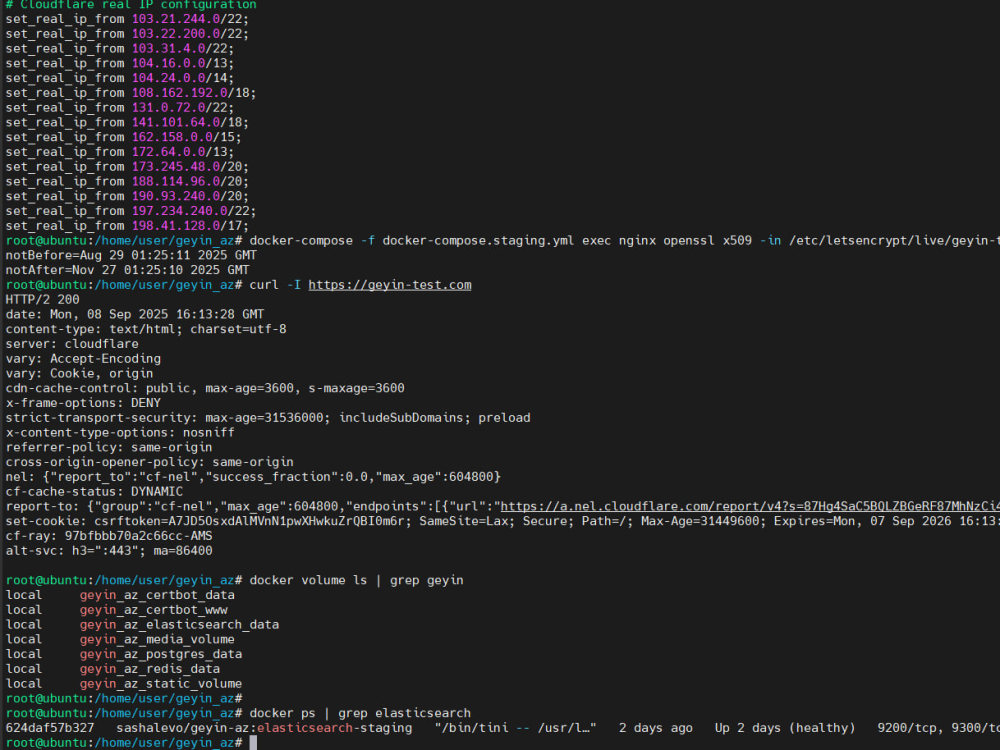Click the IP address 104.24.0.0
The width and height of the screenshot is (1000, 750).
point(168,78)
